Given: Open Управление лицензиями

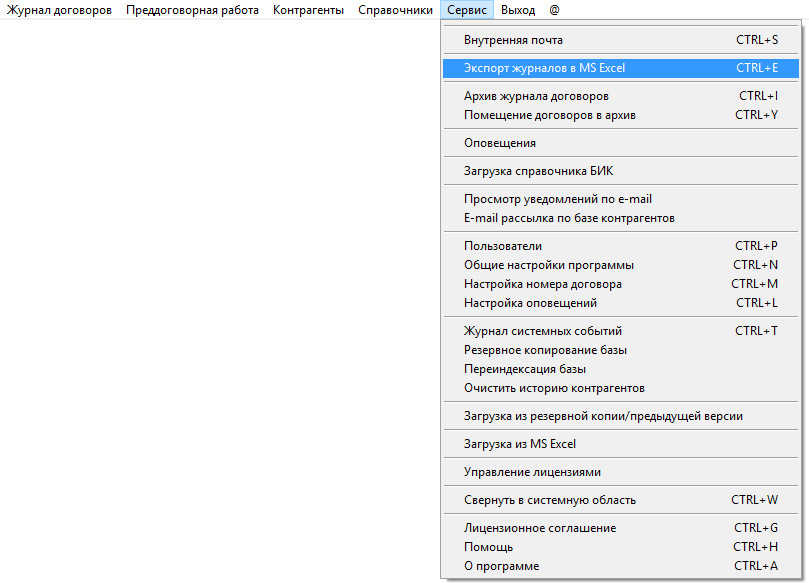Looking at the screenshot, I should tap(532, 472).
